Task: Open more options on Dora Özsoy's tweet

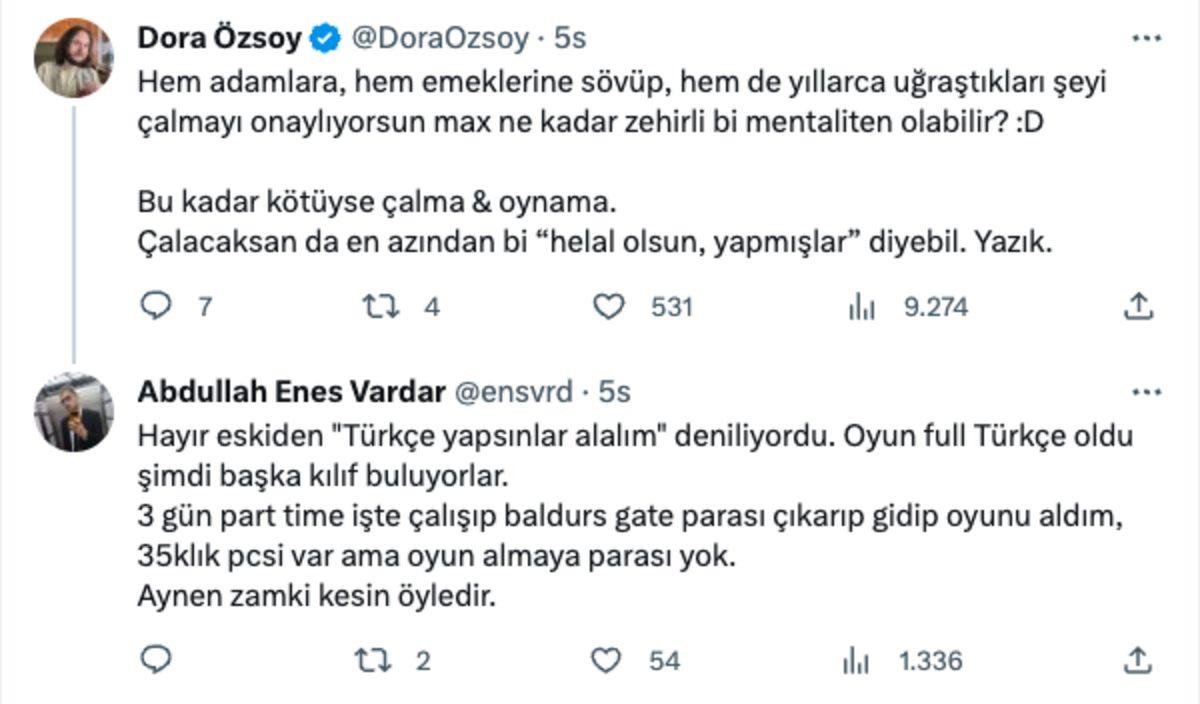Action: 1146,36
